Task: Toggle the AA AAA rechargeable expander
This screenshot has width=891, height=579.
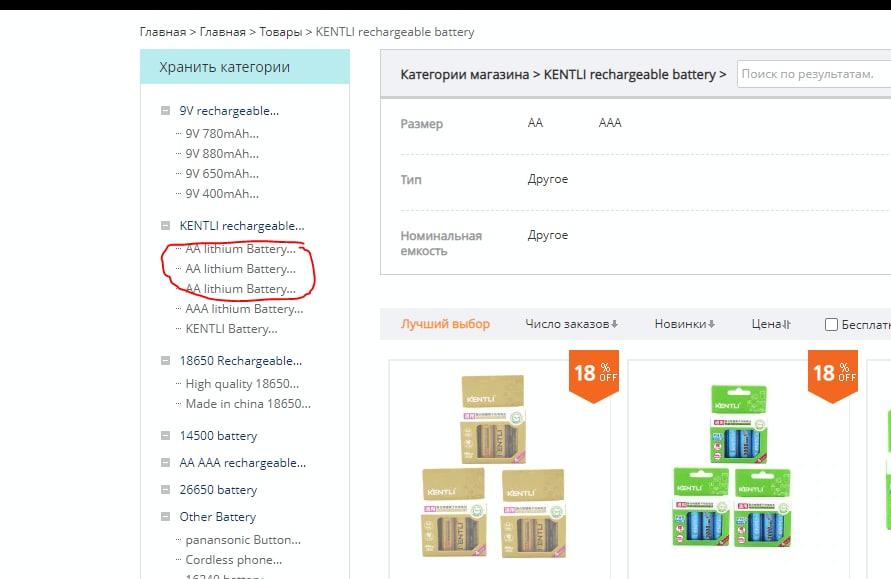Action: coord(165,463)
